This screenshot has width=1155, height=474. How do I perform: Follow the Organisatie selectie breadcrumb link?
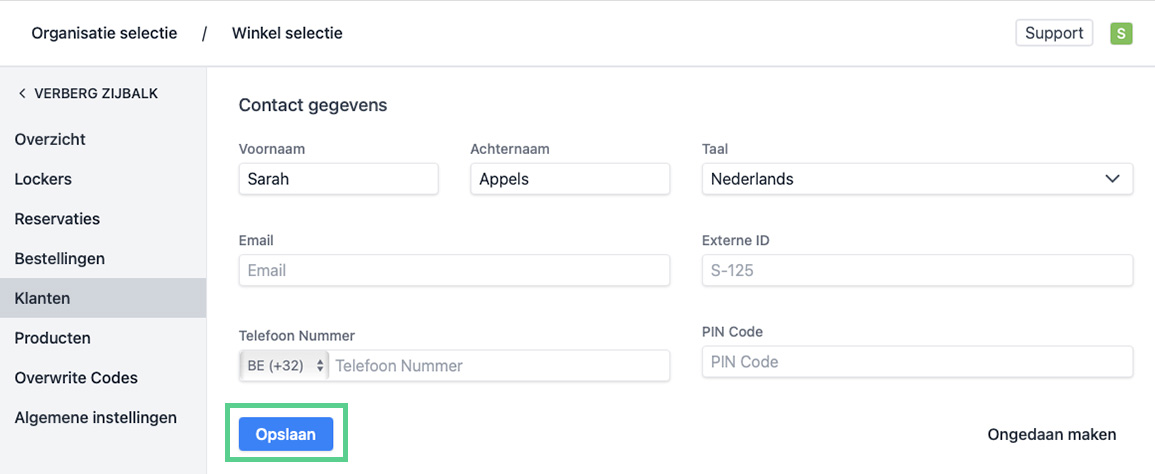[x=104, y=34]
